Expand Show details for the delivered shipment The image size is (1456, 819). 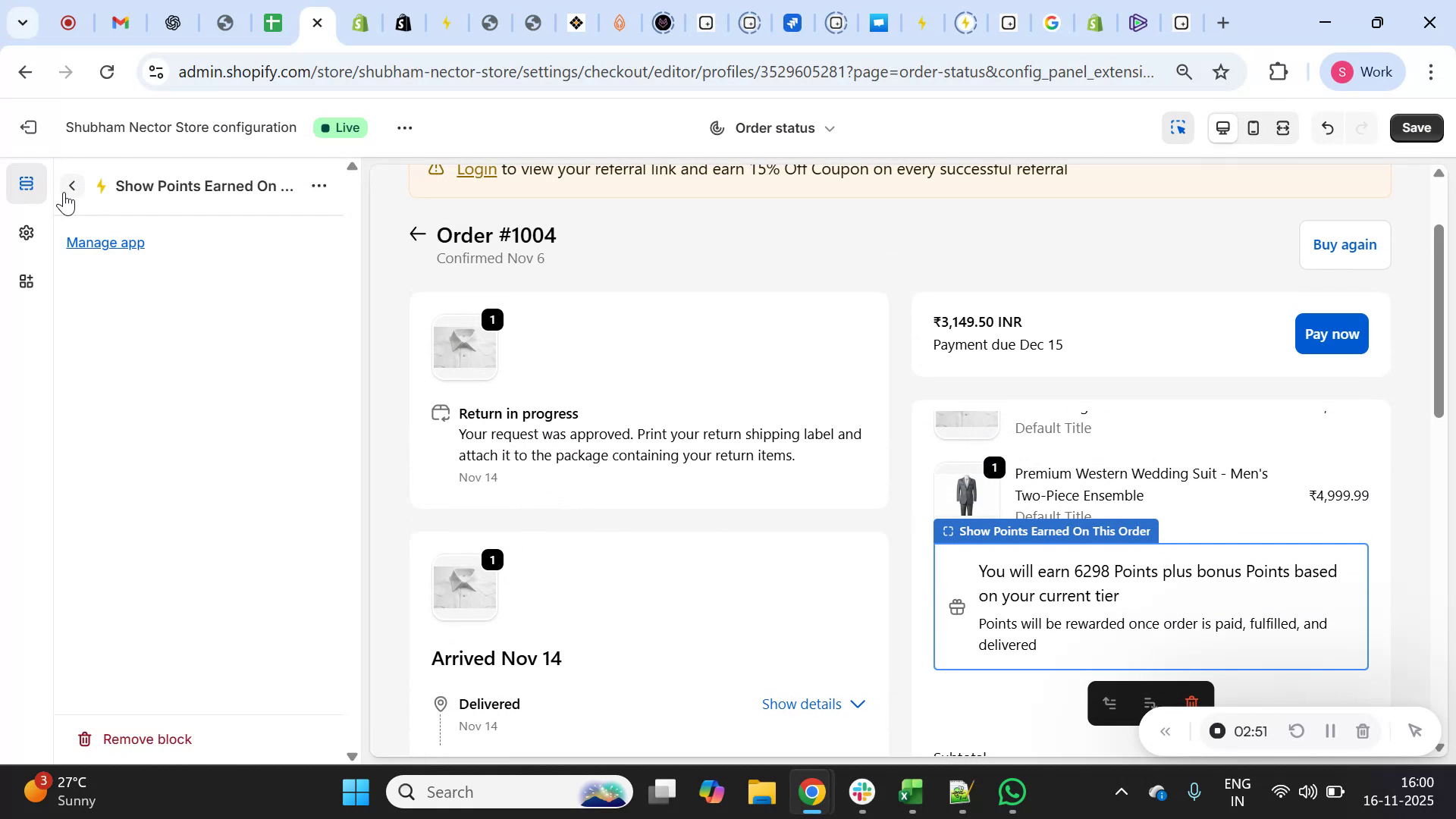pyautogui.click(x=812, y=704)
